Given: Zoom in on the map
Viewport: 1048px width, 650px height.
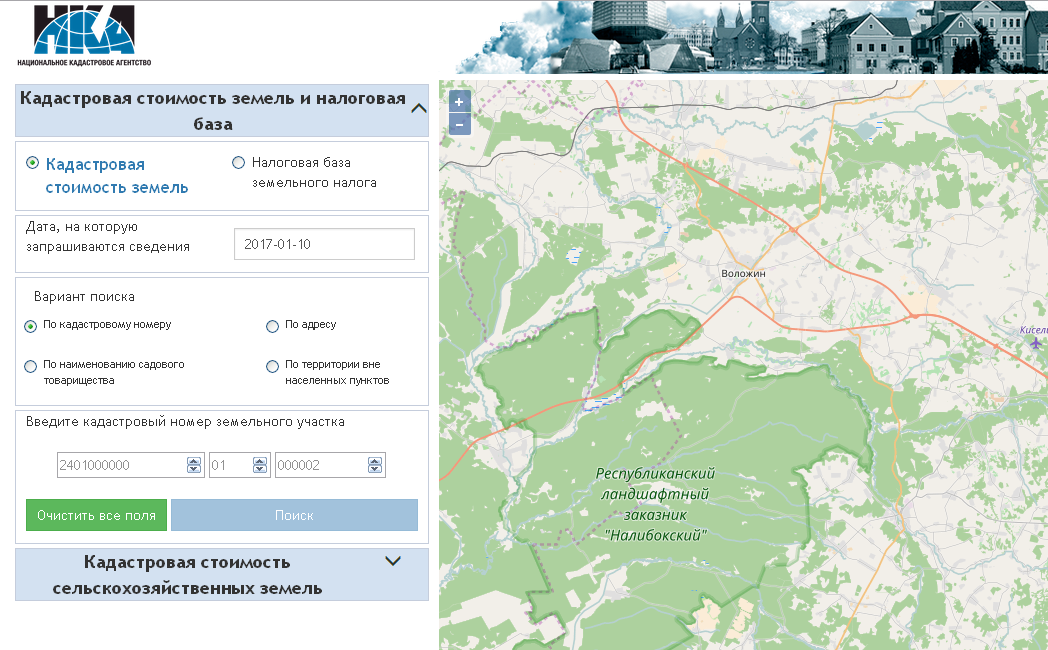Looking at the screenshot, I should [x=459, y=102].
